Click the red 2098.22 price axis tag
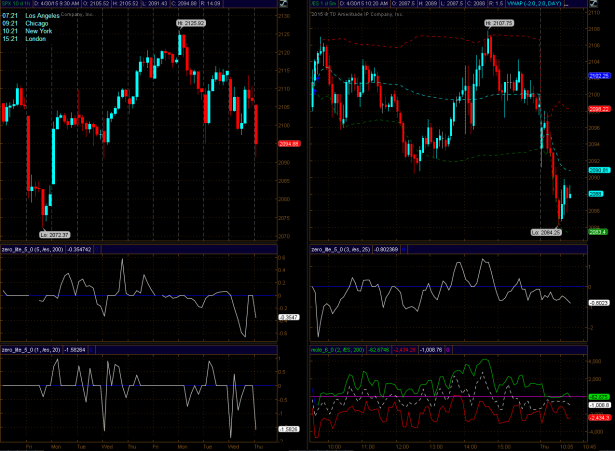 point(599,108)
